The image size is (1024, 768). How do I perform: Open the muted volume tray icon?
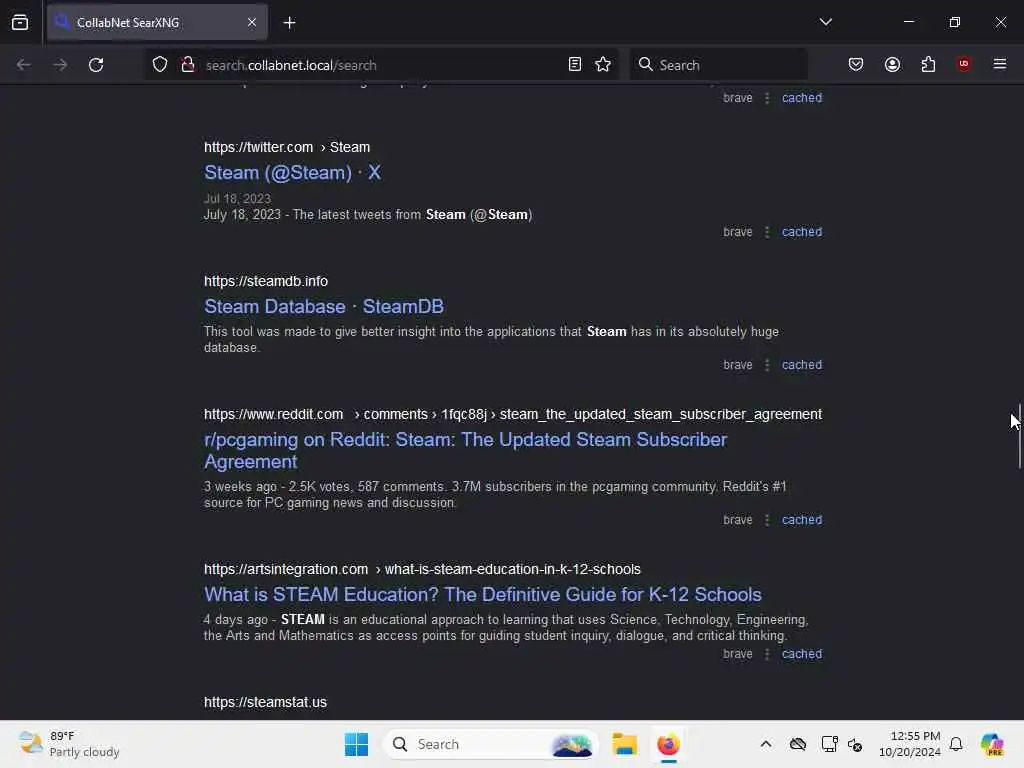click(x=855, y=744)
